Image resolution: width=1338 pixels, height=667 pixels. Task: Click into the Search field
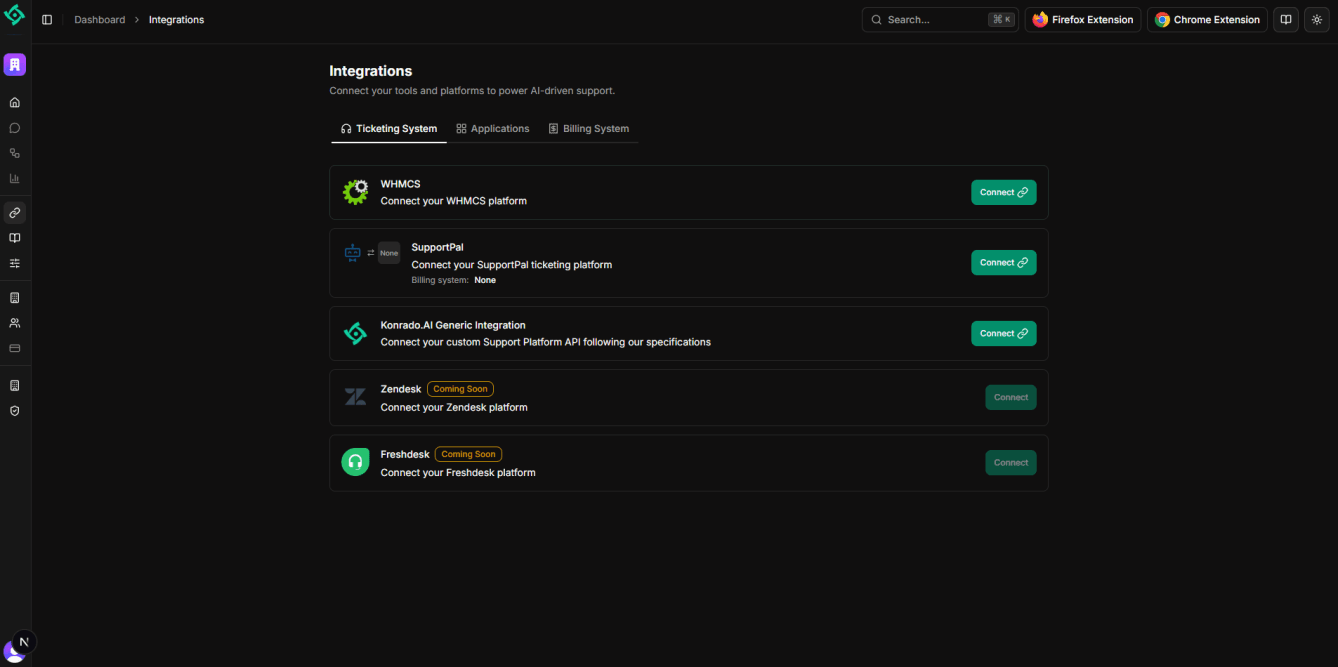940,20
